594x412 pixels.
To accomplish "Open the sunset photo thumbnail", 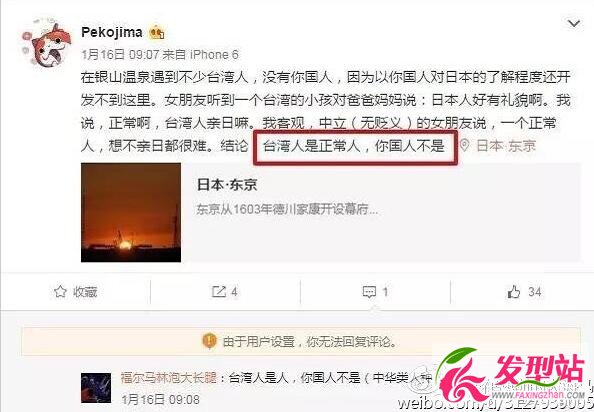I will click(x=131, y=212).
